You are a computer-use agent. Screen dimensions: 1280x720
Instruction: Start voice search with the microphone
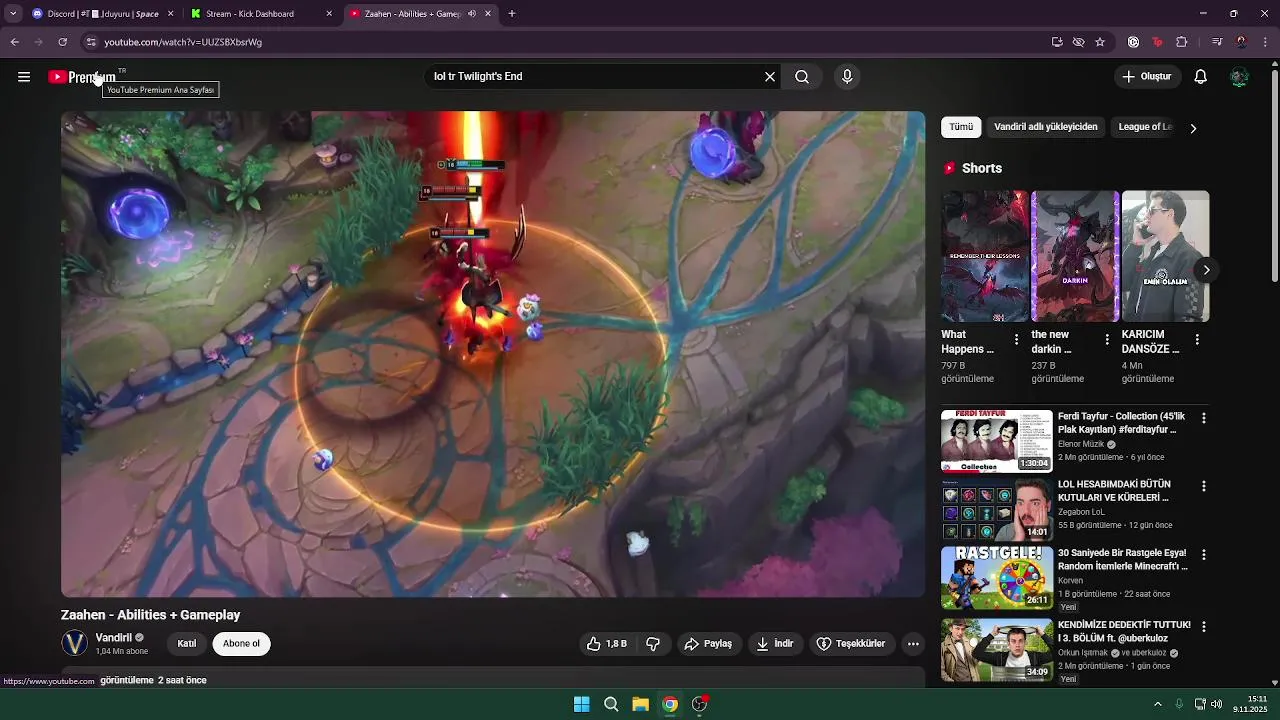click(x=847, y=77)
